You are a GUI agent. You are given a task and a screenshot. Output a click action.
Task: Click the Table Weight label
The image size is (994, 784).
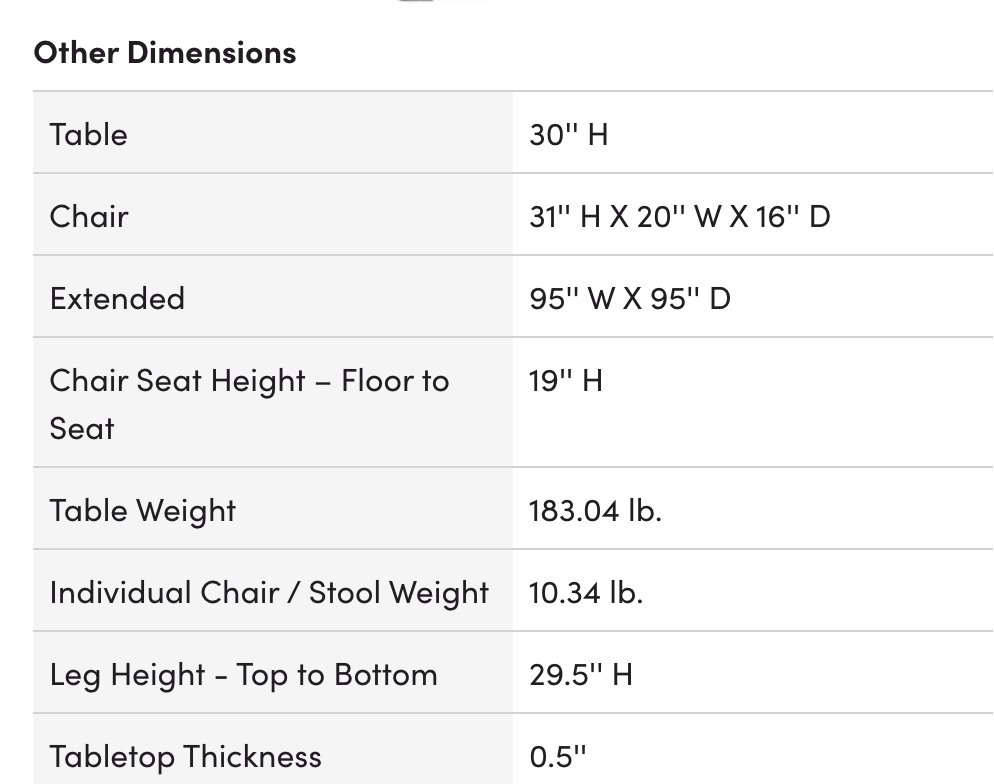(x=142, y=510)
